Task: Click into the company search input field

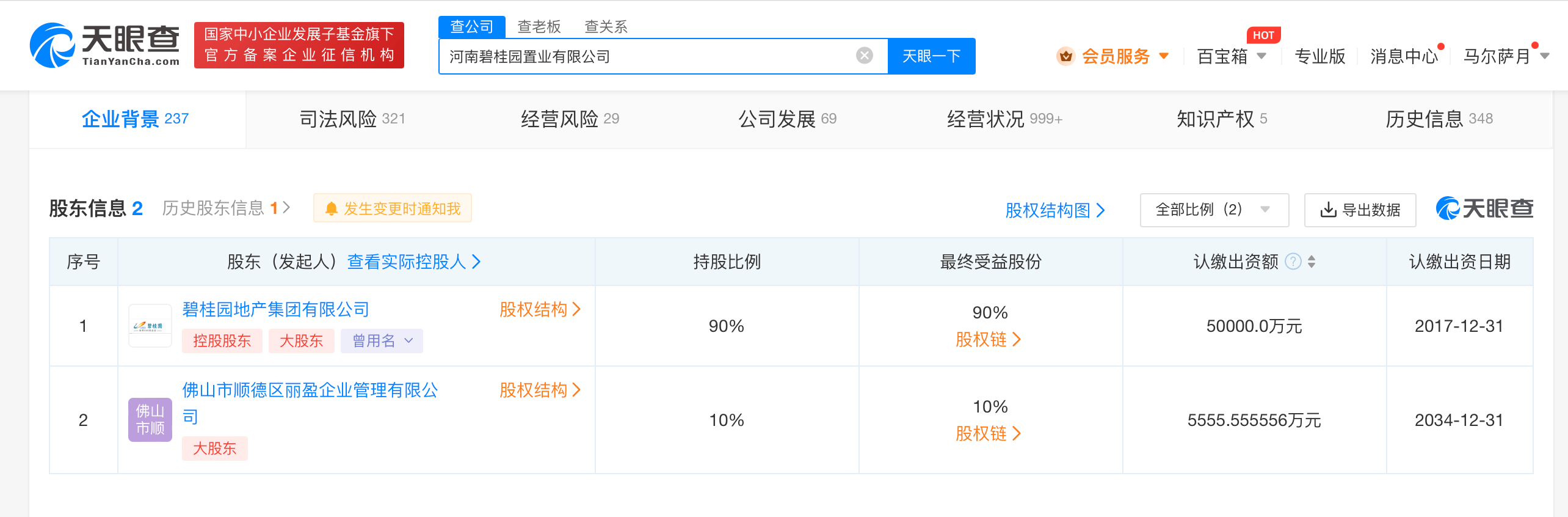Action: [647, 56]
